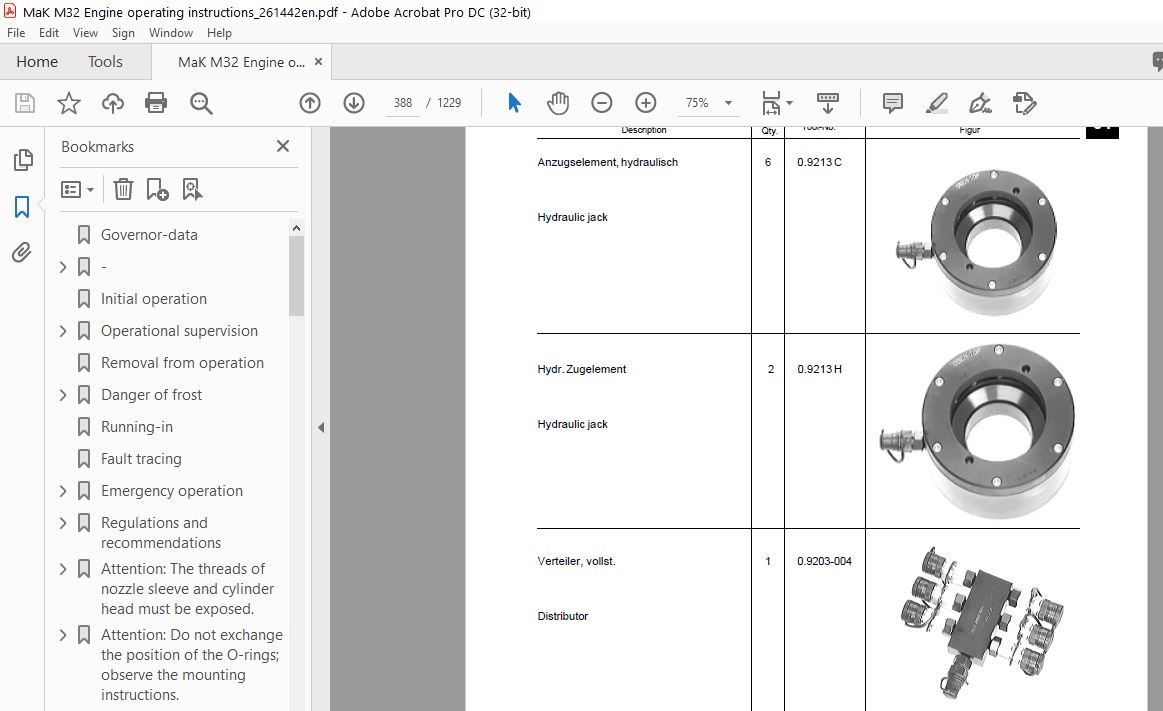Expand Danger of frost bookmark
The width and height of the screenshot is (1163, 711).
tap(63, 395)
